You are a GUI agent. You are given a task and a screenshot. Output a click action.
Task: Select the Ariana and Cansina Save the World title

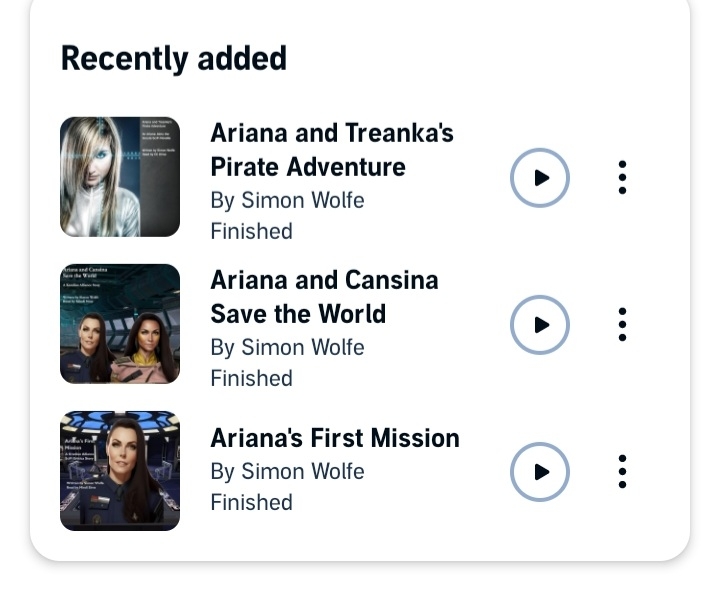click(x=324, y=296)
